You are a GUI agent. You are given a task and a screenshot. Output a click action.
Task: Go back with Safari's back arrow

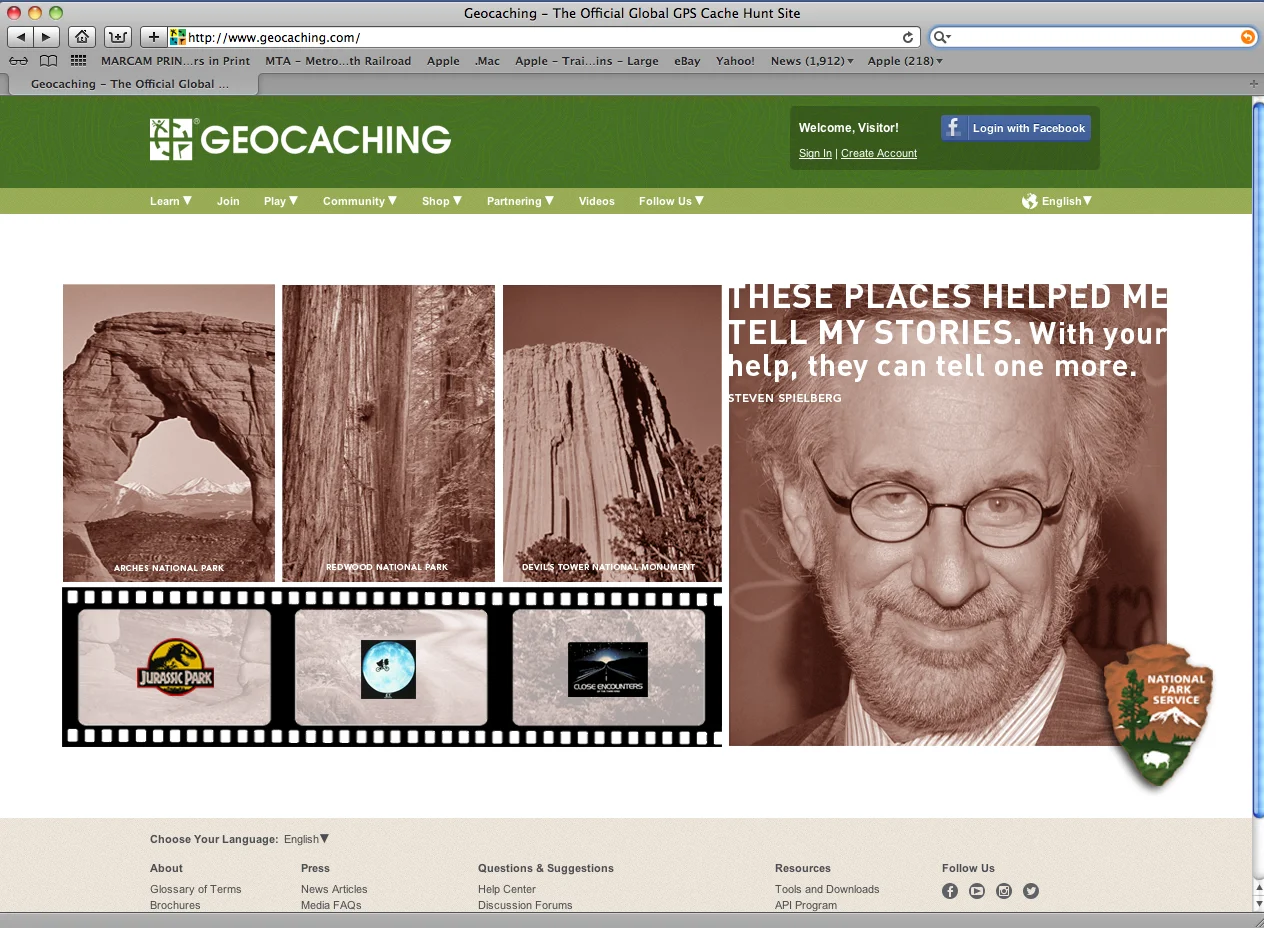click(x=21, y=37)
